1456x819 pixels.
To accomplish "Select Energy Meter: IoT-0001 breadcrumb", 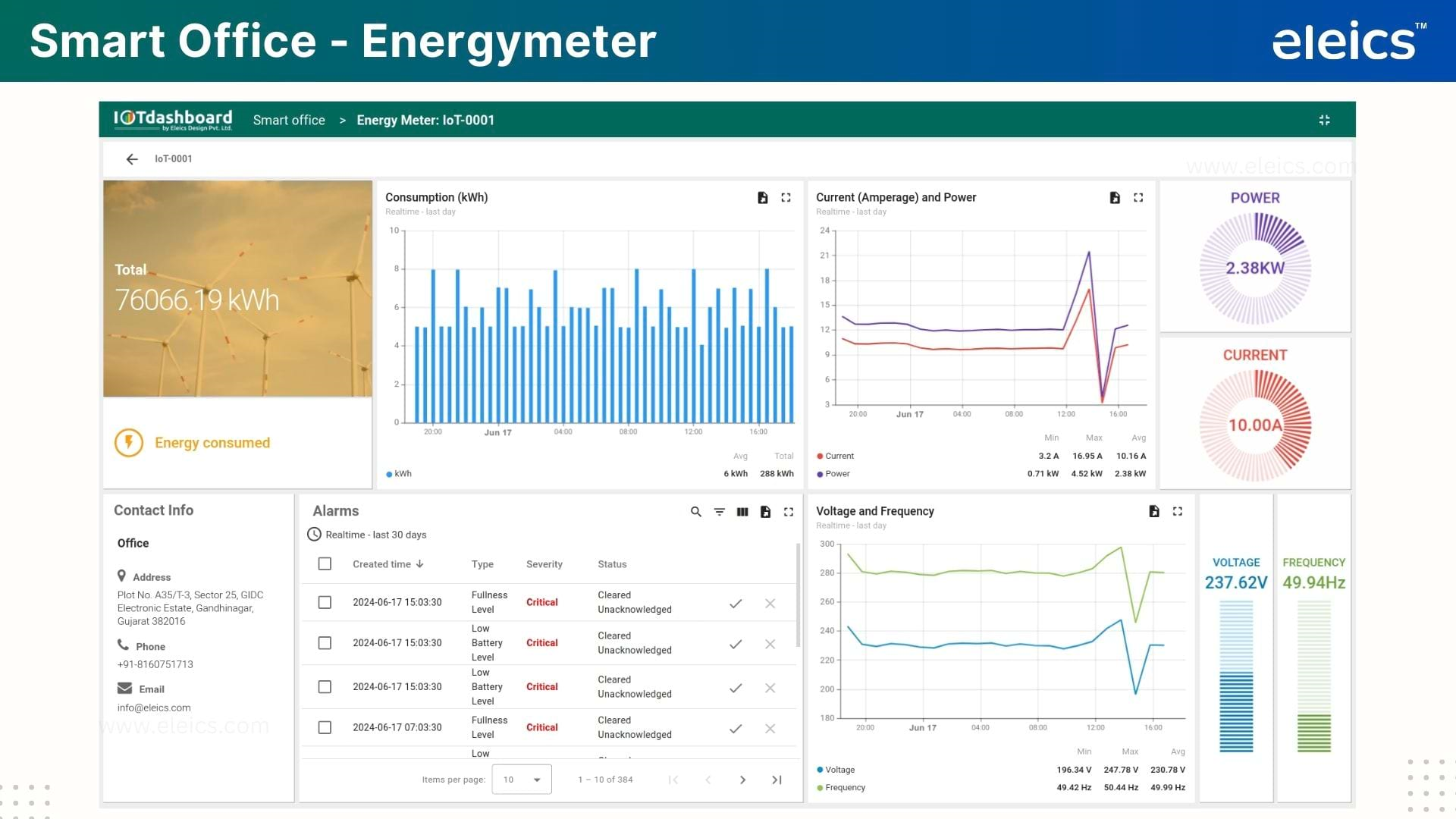I will click(x=425, y=120).
